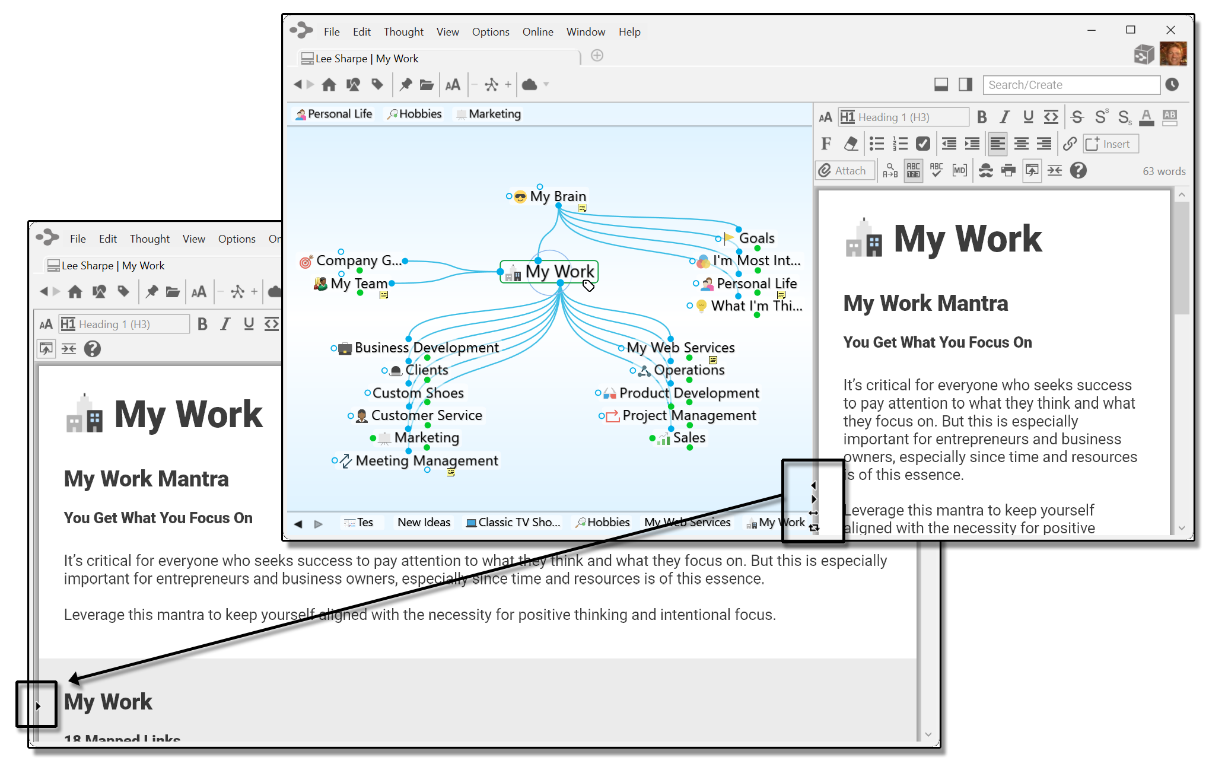The height and width of the screenshot is (770, 1209).
Task: Apply strikethrough formatting to text
Action: [1077, 117]
